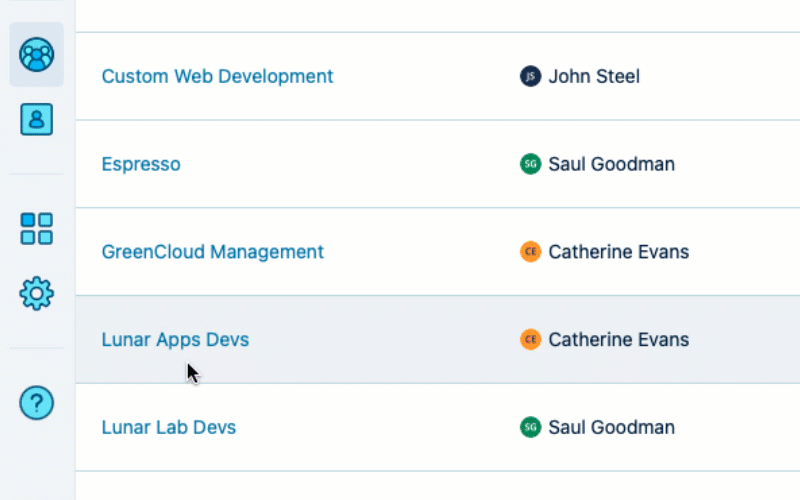Open Lunar Lab Devs team link

tap(169, 428)
